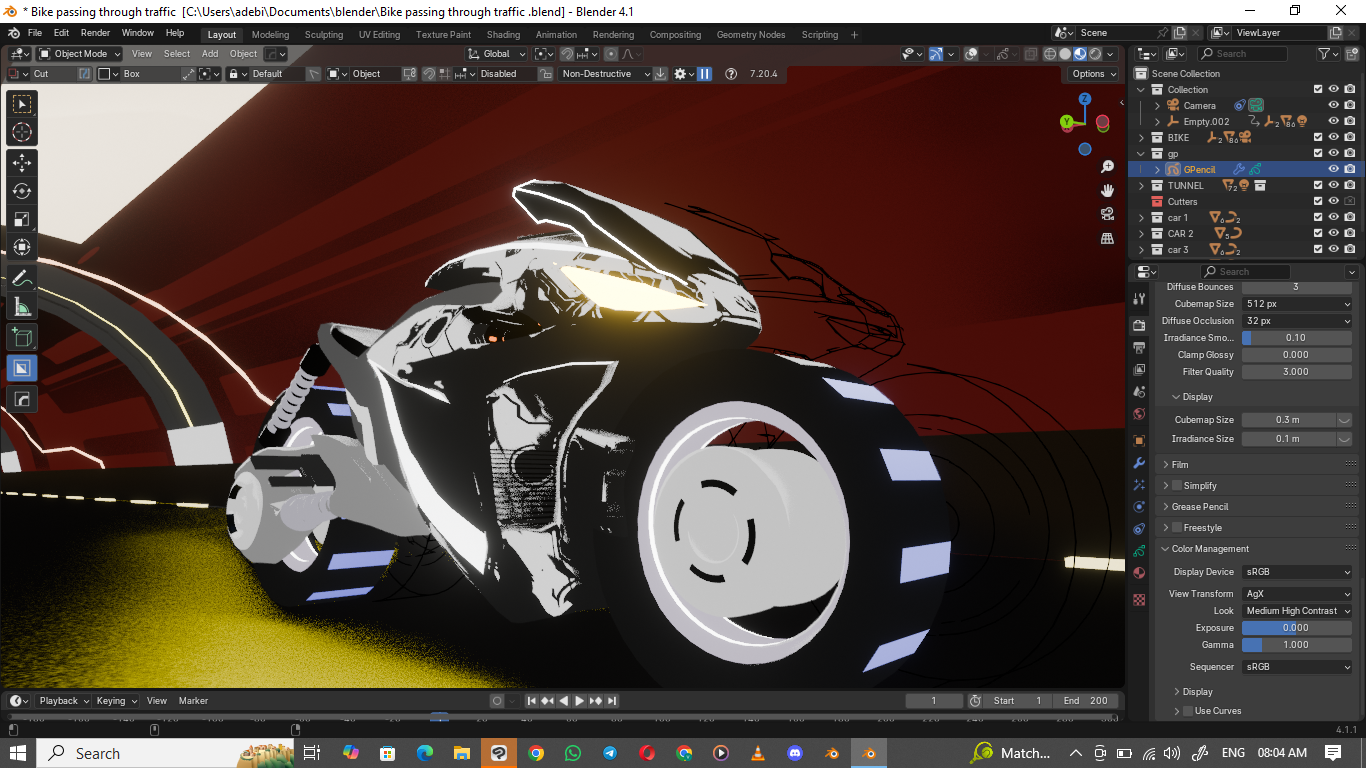Expand the BIKE collection in outliner

click(1143, 137)
